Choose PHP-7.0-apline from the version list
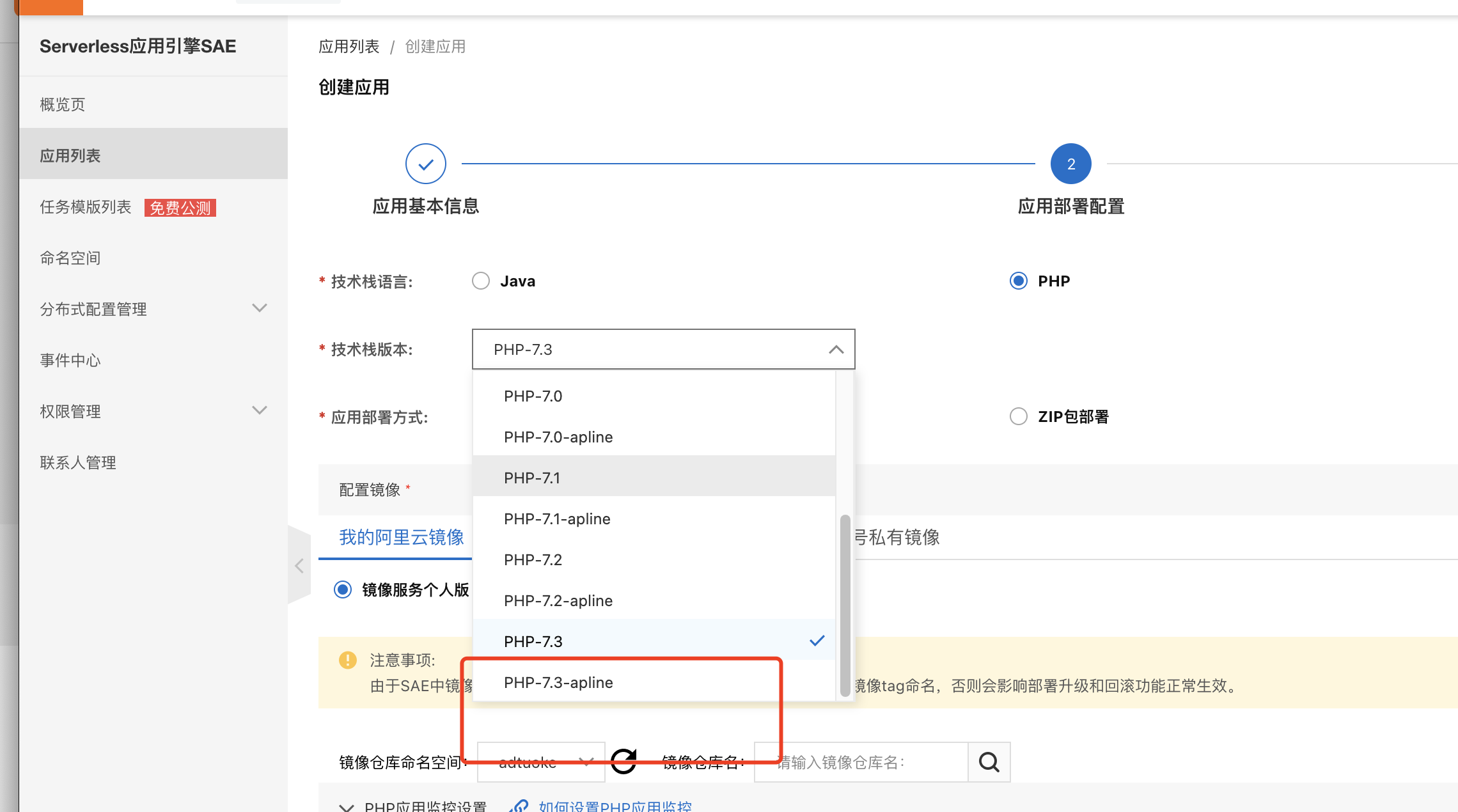 click(654, 437)
